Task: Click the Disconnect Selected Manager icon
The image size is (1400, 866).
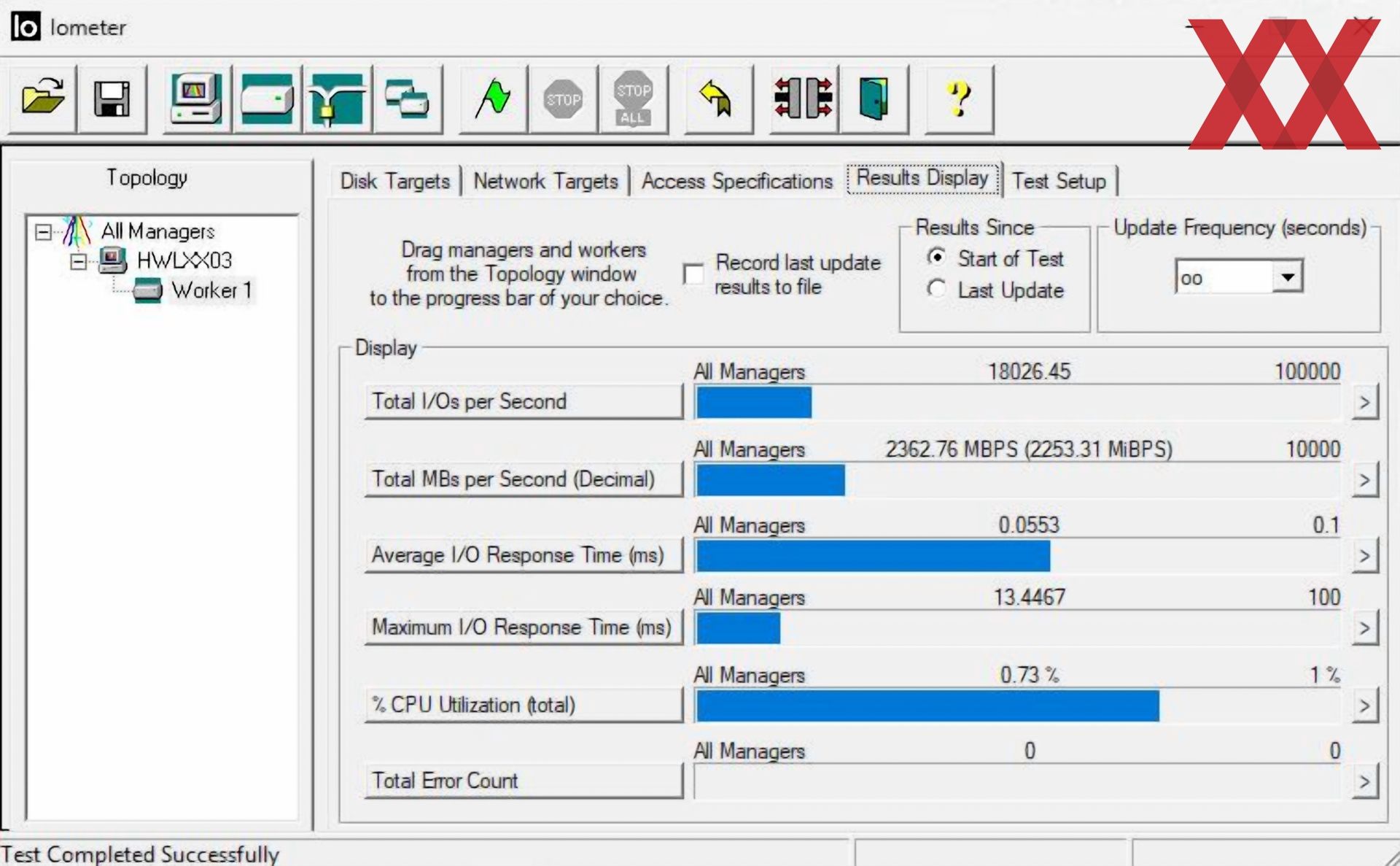Action: coord(803,98)
